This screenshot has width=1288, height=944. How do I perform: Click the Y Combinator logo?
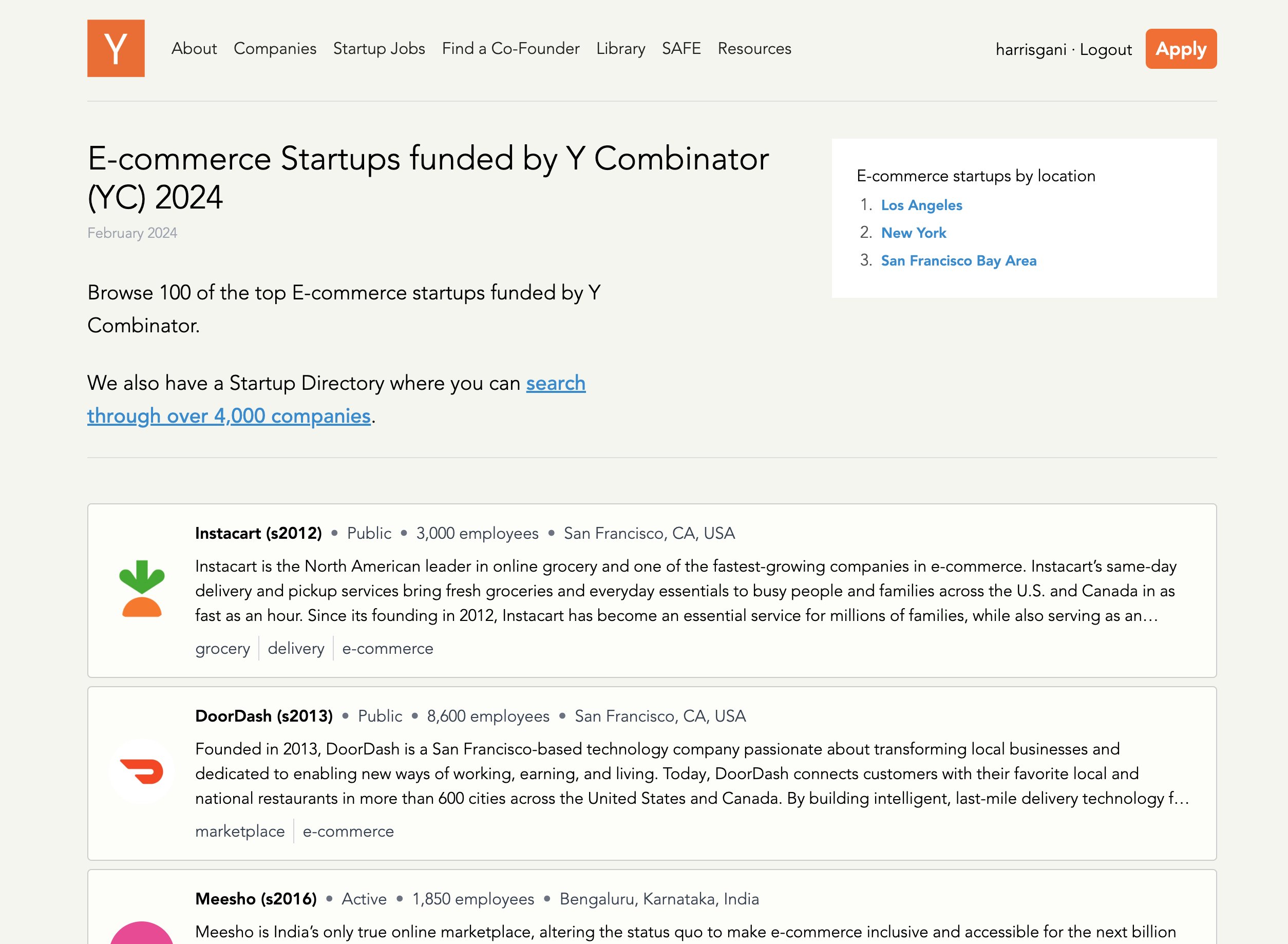pos(116,49)
